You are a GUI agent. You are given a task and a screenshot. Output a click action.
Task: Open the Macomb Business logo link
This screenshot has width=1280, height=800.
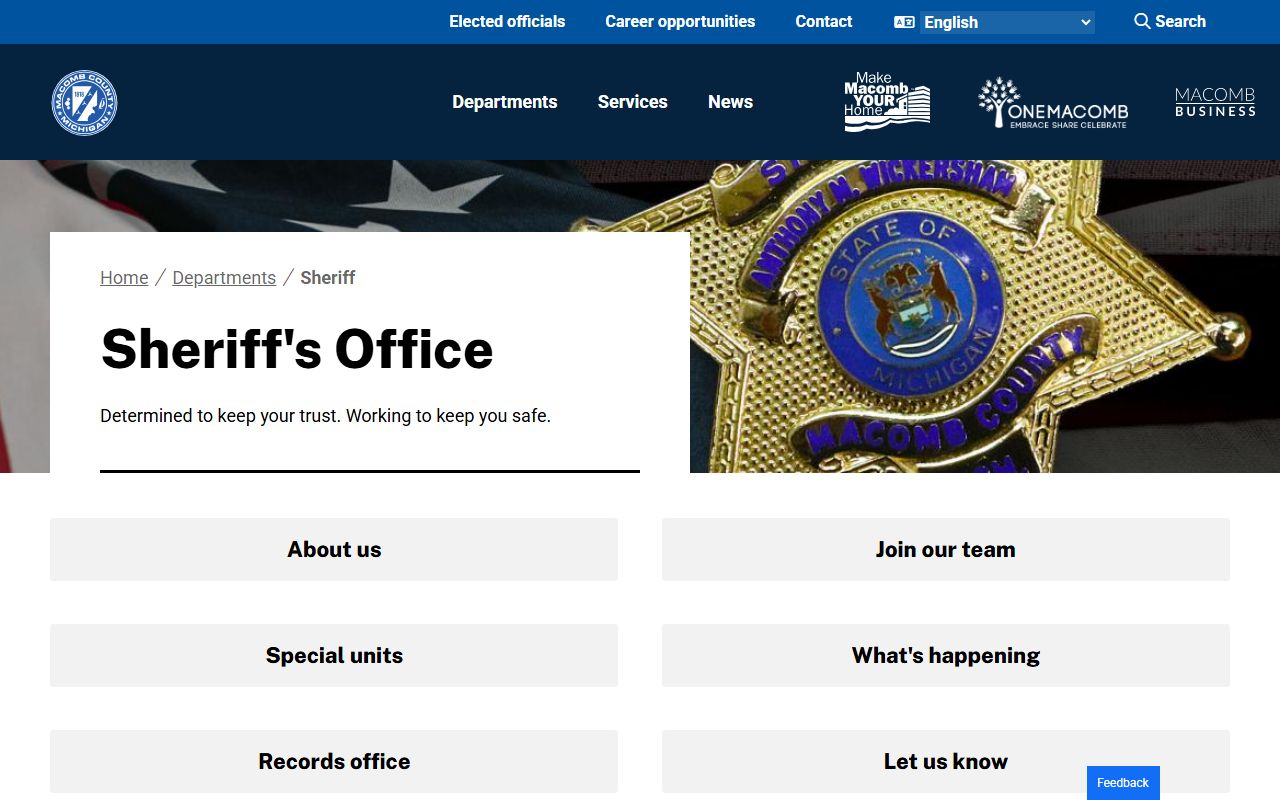pos(1215,102)
